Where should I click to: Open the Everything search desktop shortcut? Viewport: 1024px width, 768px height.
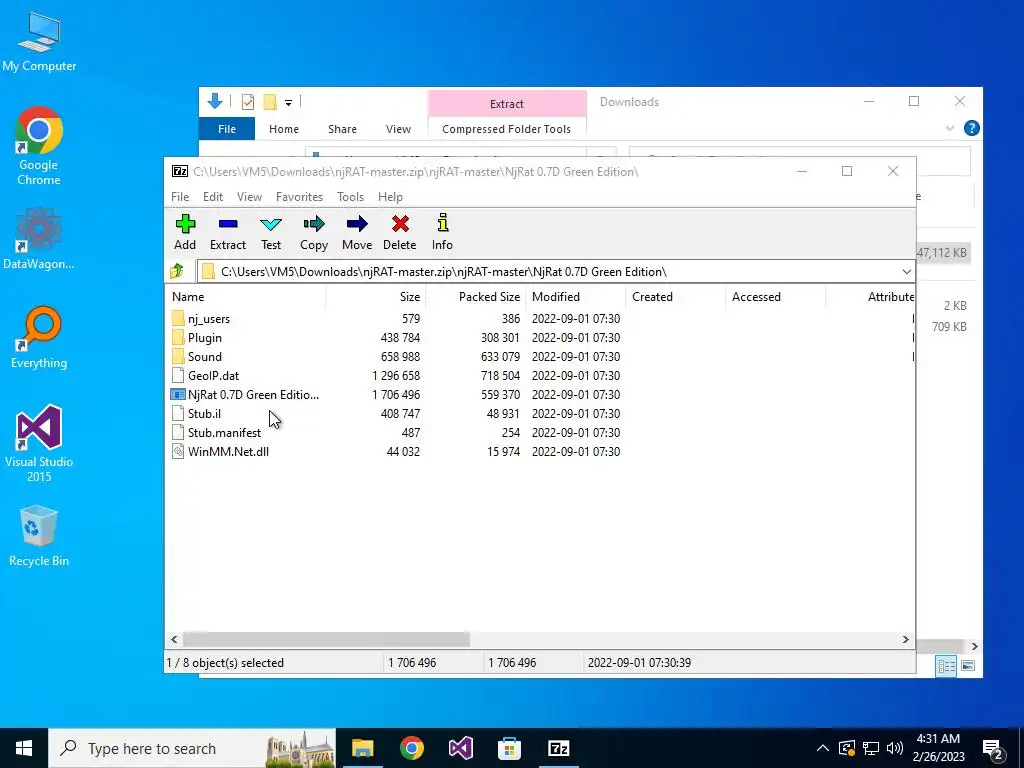pos(39,338)
